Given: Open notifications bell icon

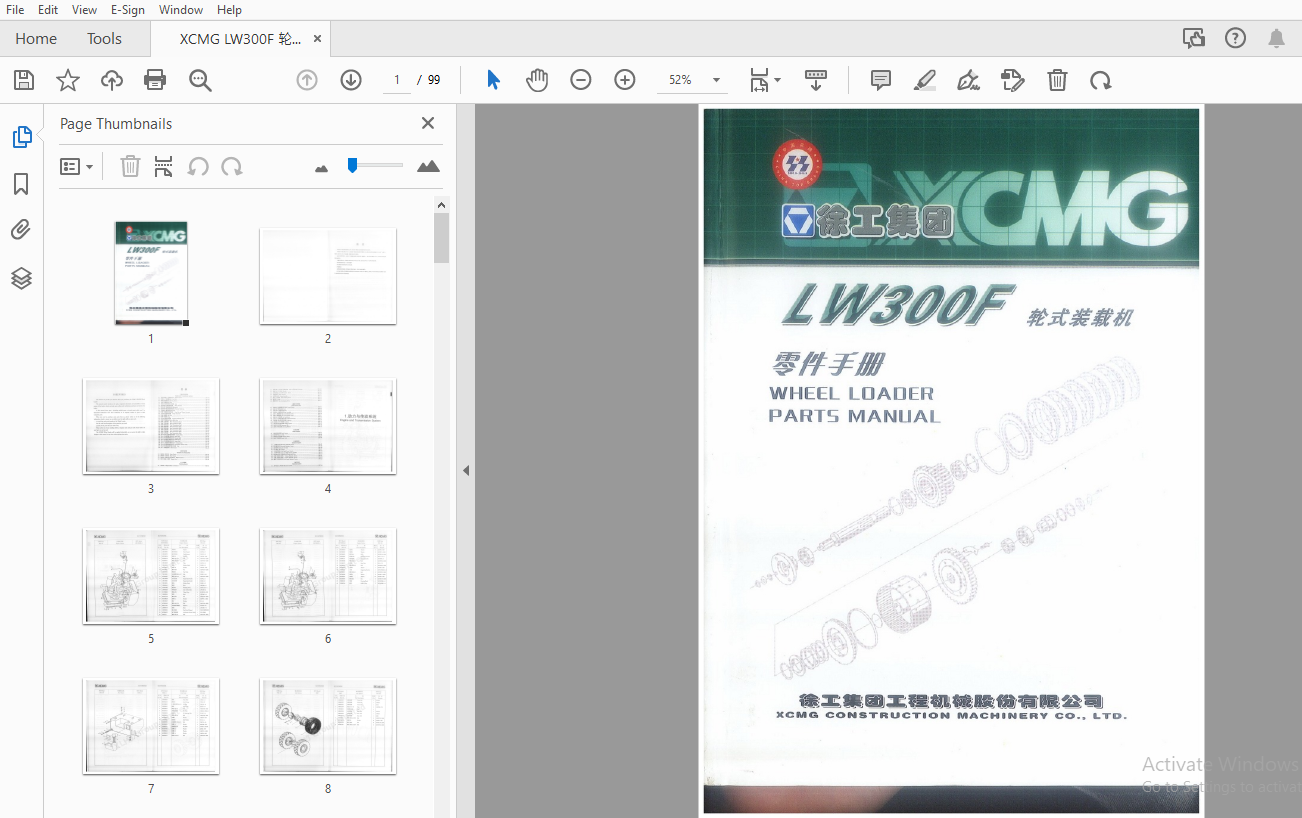Looking at the screenshot, I should (1277, 38).
